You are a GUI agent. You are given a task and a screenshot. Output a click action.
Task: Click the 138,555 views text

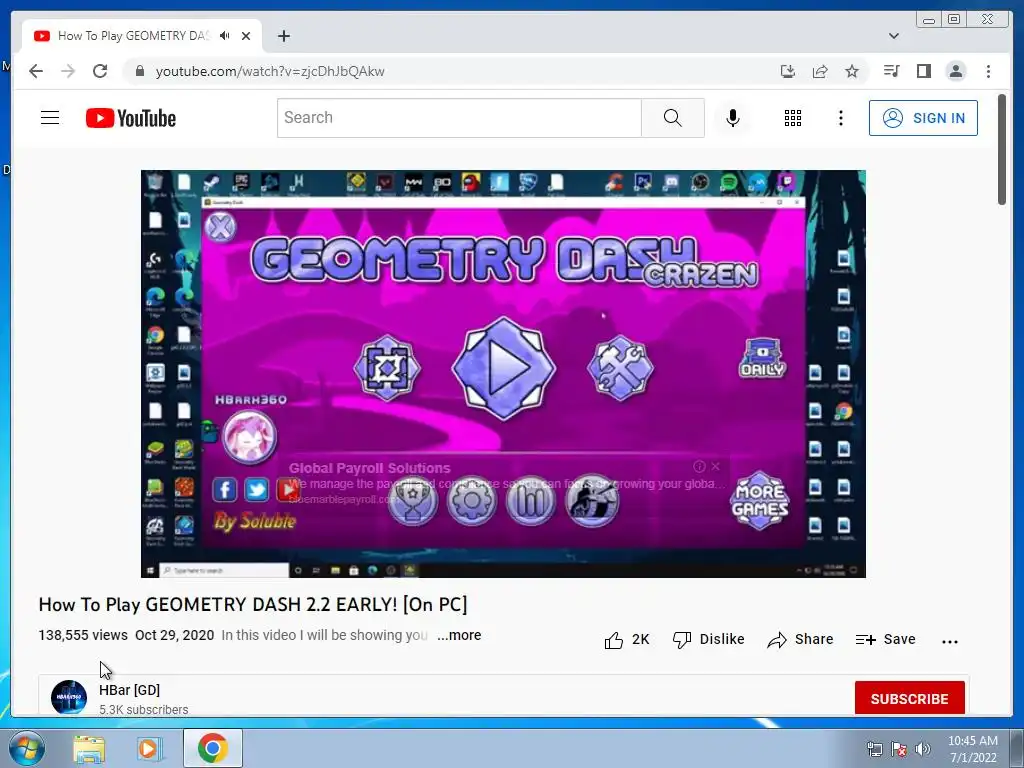pos(83,635)
